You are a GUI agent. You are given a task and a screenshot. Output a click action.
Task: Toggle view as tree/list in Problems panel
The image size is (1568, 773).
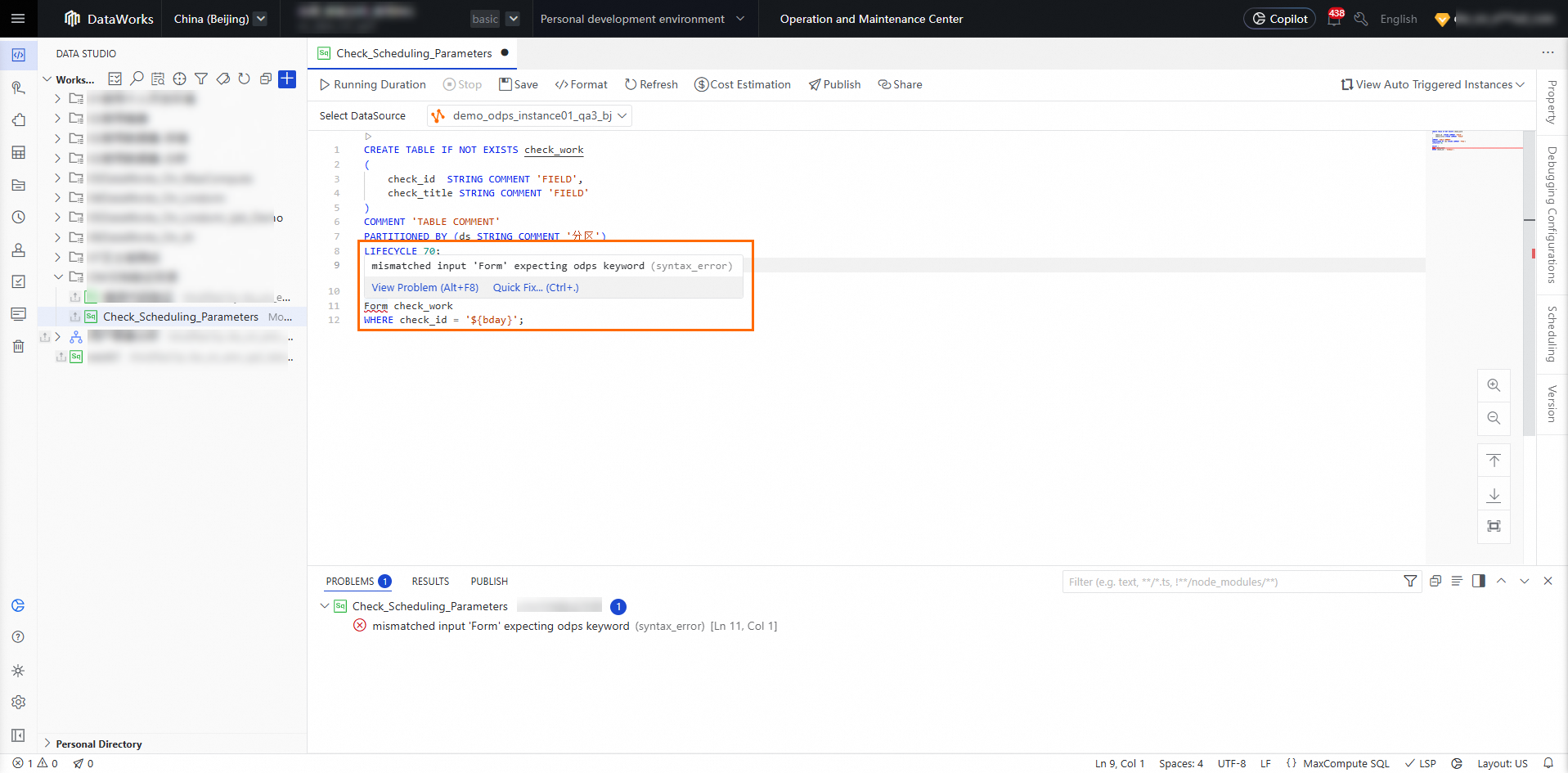click(1457, 581)
